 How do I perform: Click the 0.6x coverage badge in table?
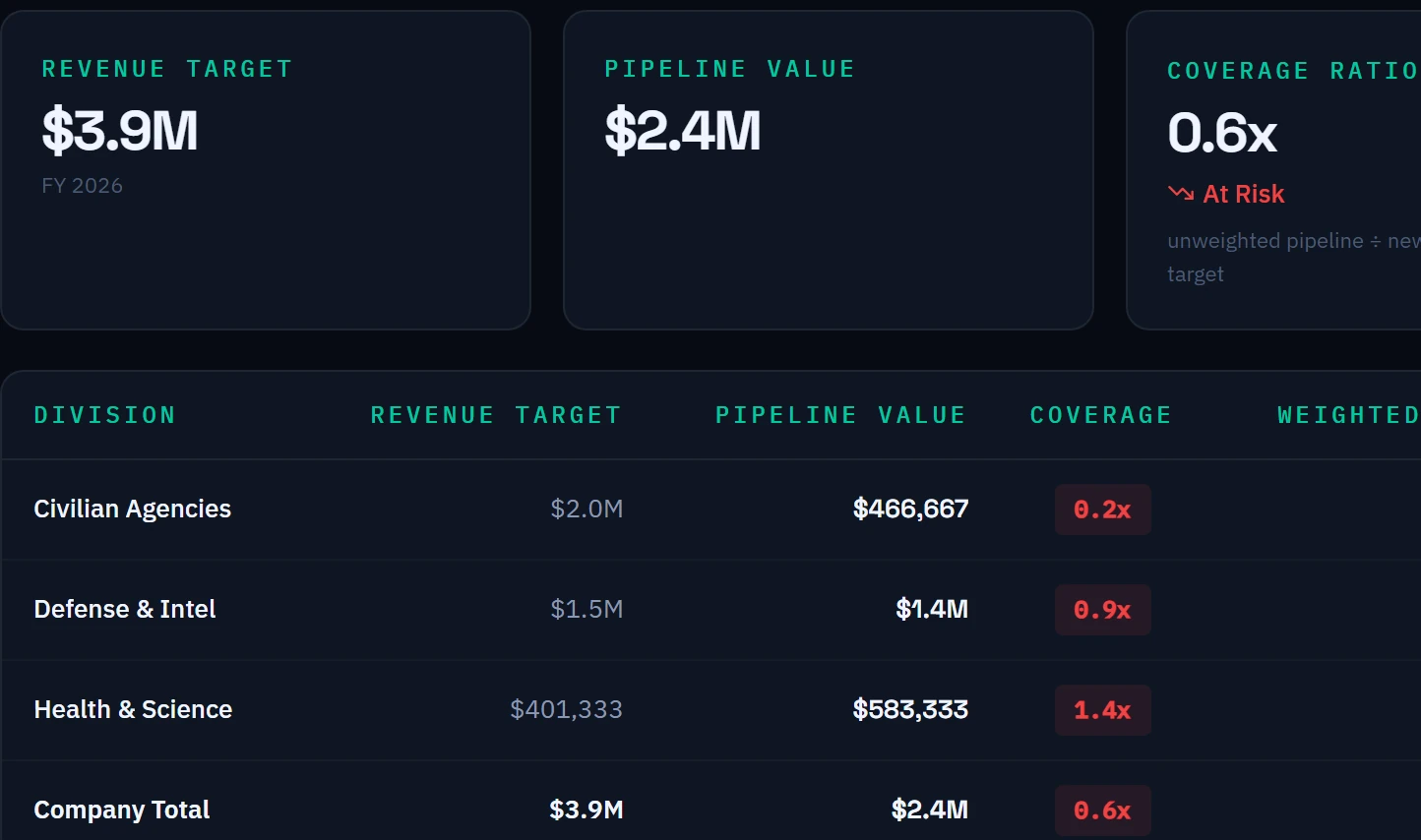pyautogui.click(x=1102, y=810)
